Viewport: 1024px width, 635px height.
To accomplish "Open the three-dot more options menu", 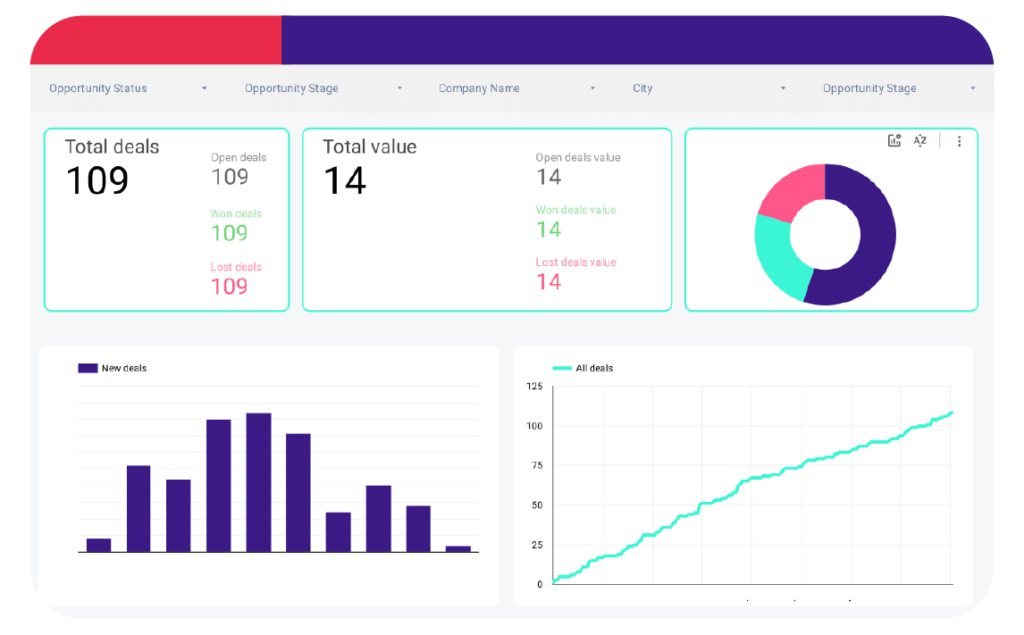I will pos(959,142).
